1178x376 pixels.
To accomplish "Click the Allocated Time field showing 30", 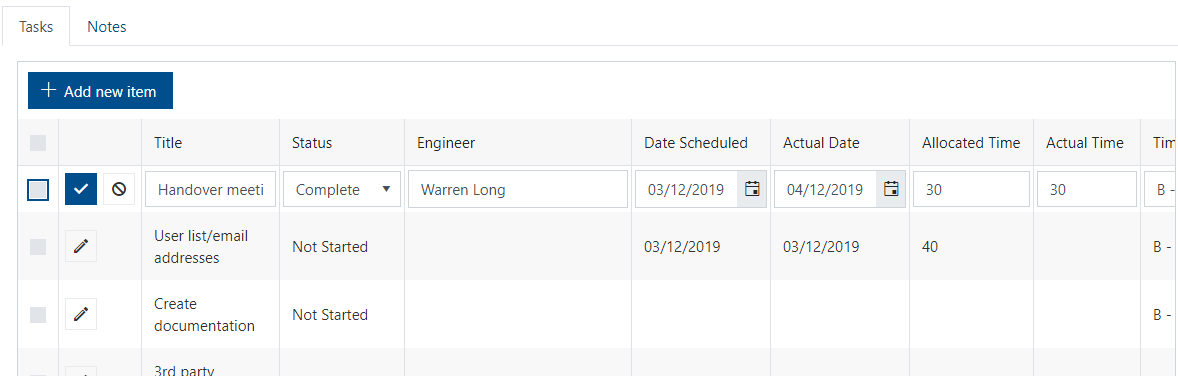I will 971,190.
